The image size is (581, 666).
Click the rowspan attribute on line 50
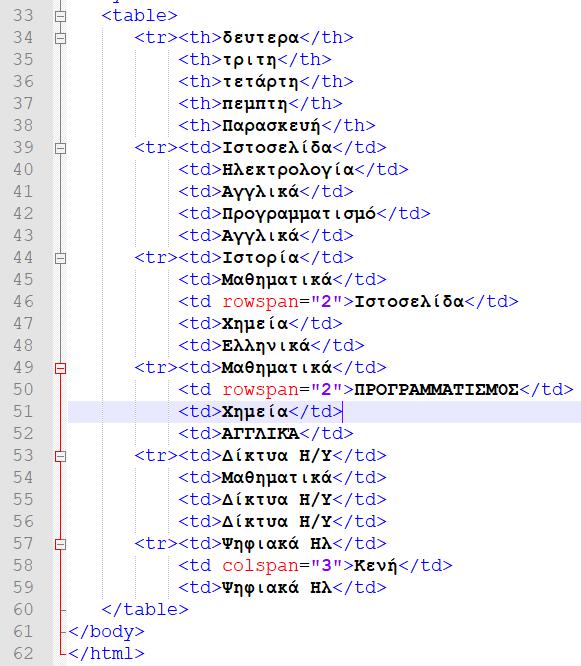point(261,390)
